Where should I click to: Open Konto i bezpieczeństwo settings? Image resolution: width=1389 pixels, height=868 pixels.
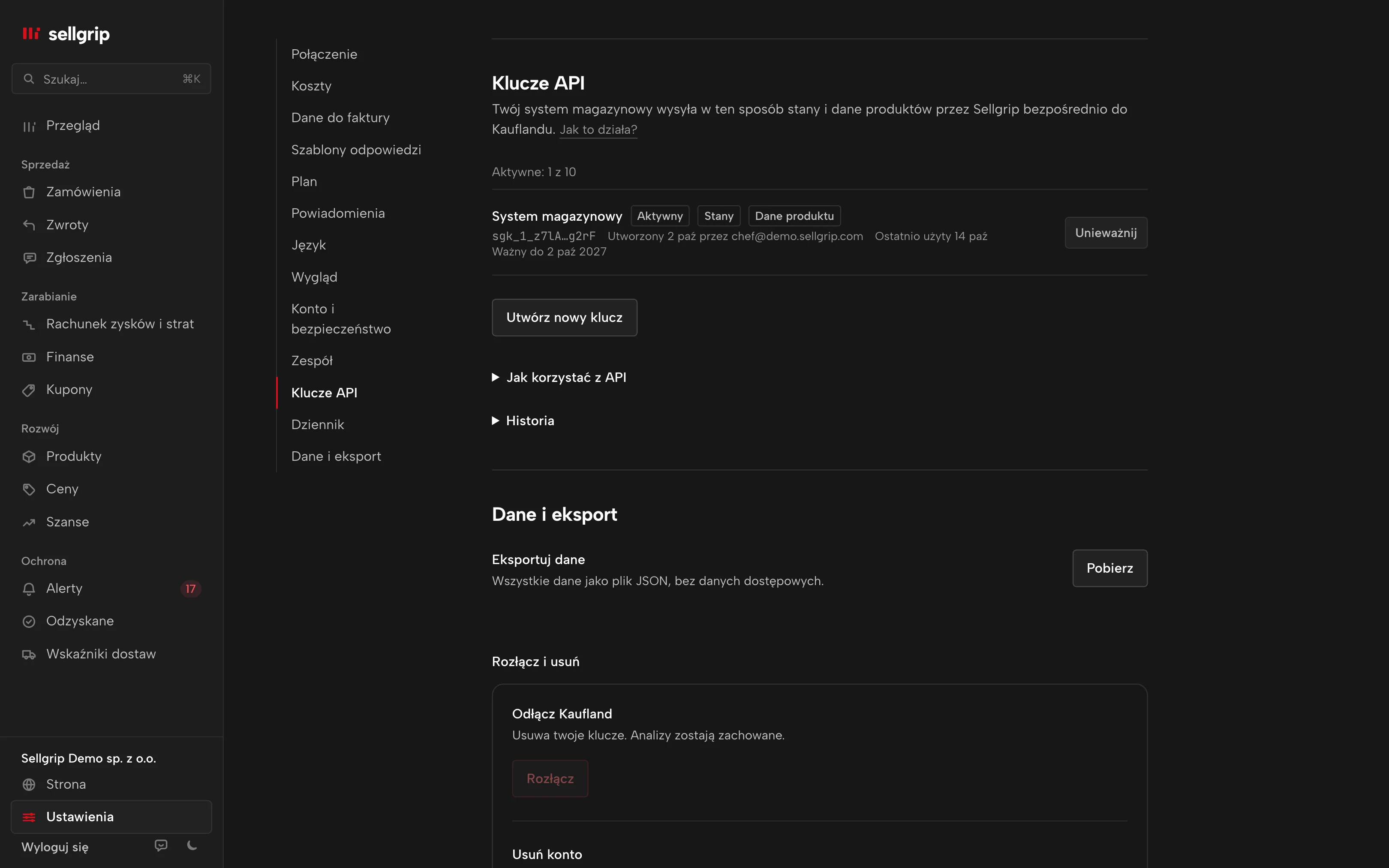click(x=341, y=318)
